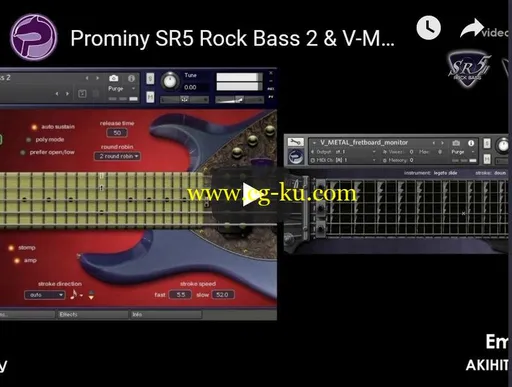Click the Tune value 0.00 field
Image resolution: width=512 pixels, height=387 pixels.
tap(191, 87)
